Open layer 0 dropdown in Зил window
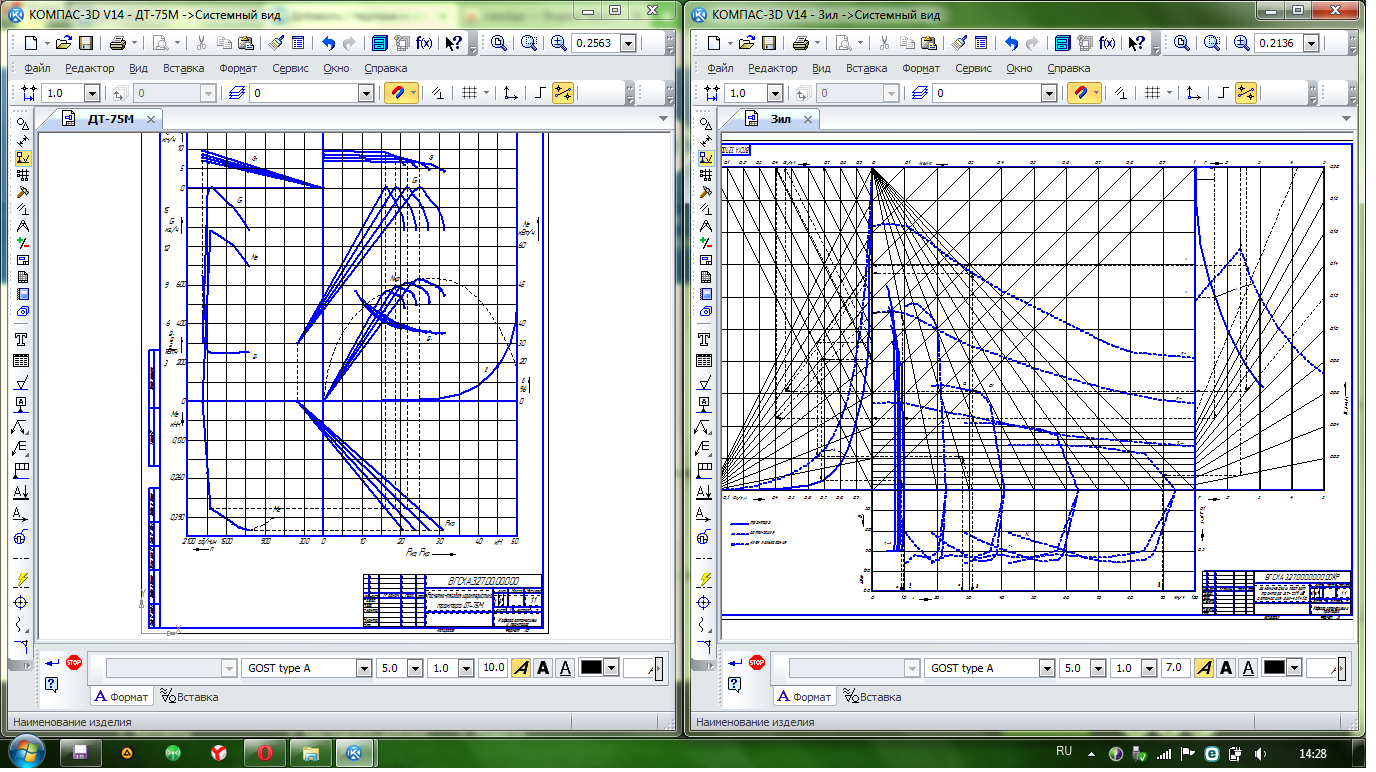Viewport: 1376px width, 772px height. [x=1049, y=93]
